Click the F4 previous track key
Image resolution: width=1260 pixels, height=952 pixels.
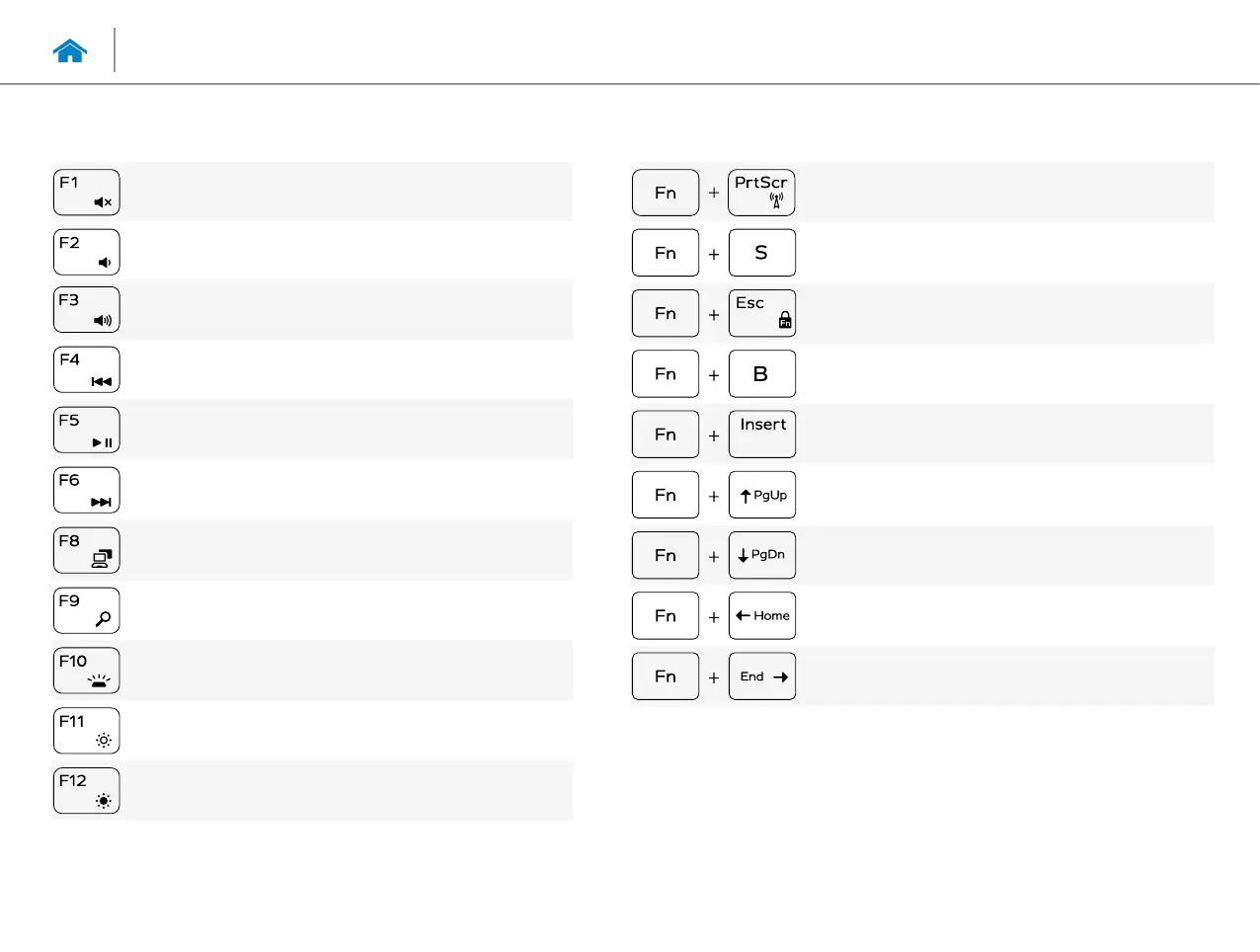coord(86,369)
